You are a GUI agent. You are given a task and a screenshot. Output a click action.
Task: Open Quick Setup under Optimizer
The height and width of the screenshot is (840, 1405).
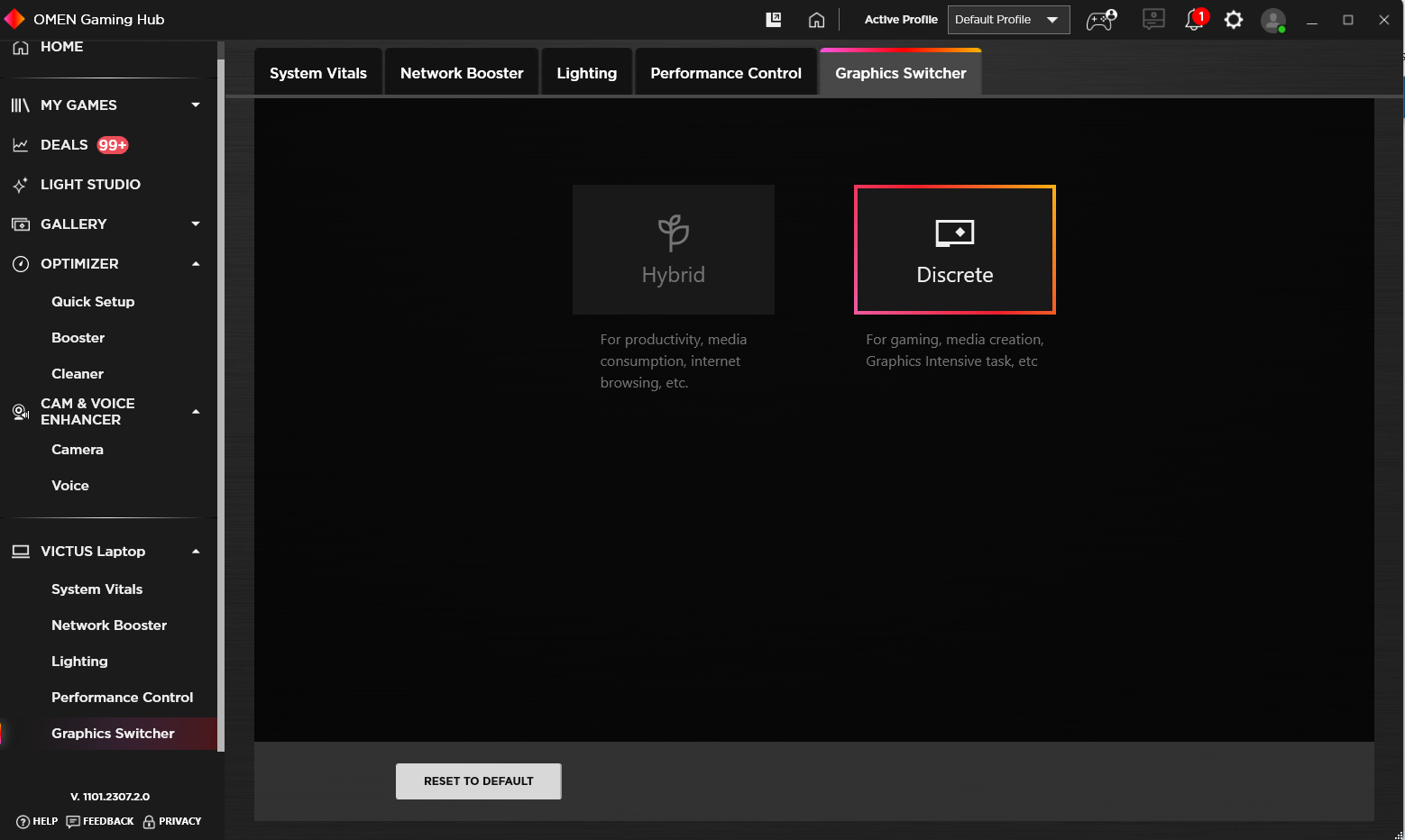click(x=93, y=302)
